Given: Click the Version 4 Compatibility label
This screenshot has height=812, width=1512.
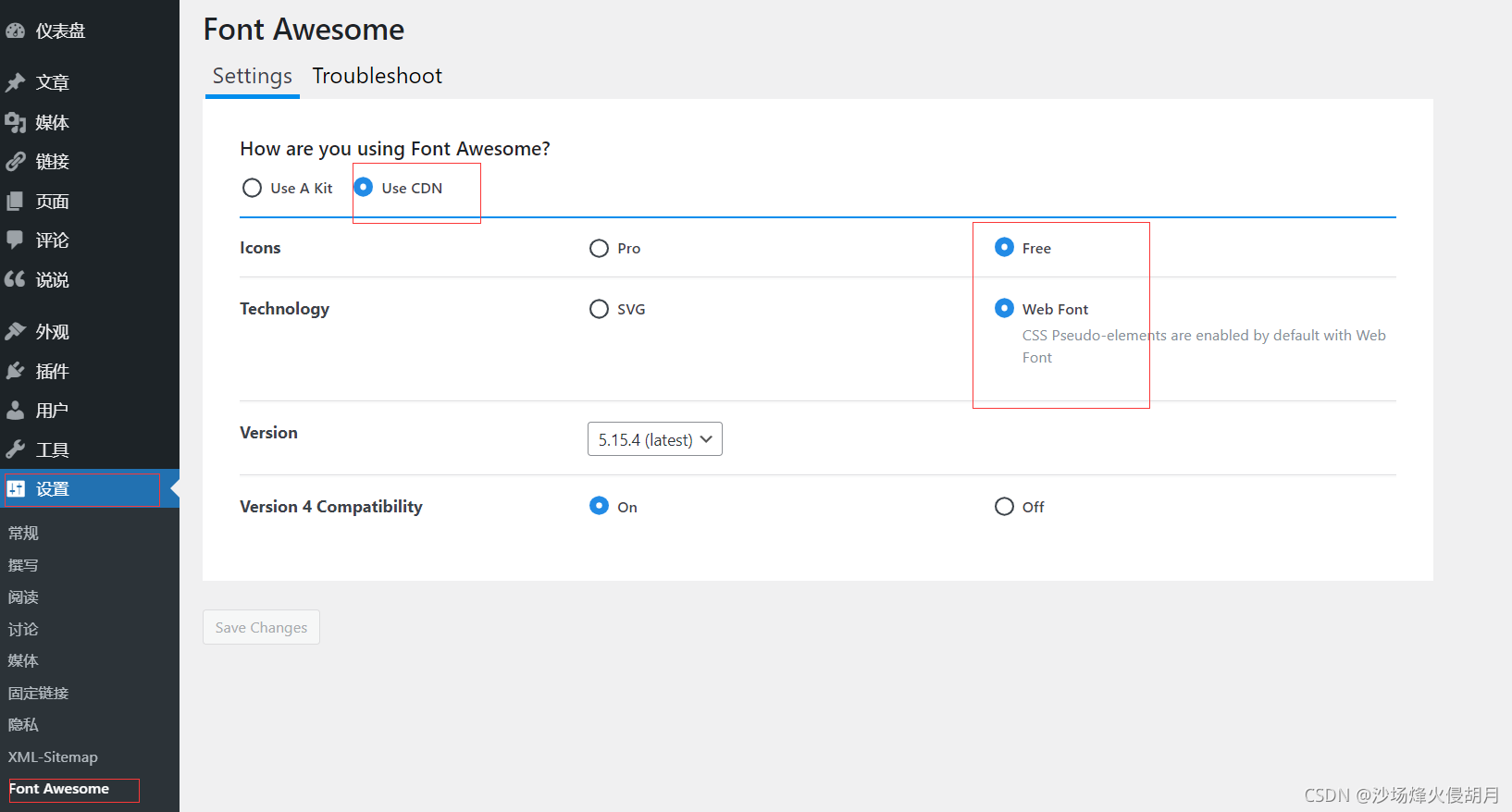Looking at the screenshot, I should (x=331, y=507).
